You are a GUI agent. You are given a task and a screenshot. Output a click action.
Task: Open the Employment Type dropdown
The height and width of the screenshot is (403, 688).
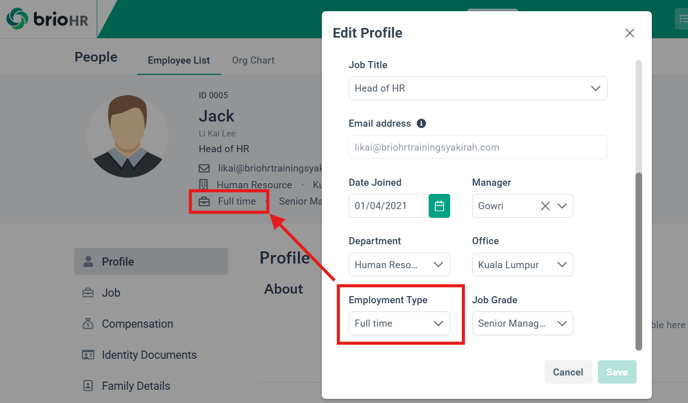pyautogui.click(x=399, y=324)
